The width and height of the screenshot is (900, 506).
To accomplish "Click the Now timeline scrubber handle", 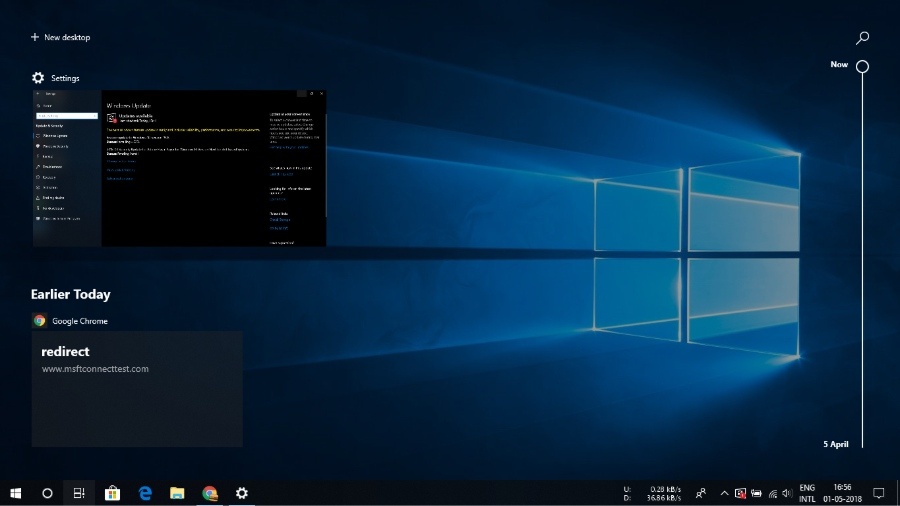I will click(x=862, y=67).
